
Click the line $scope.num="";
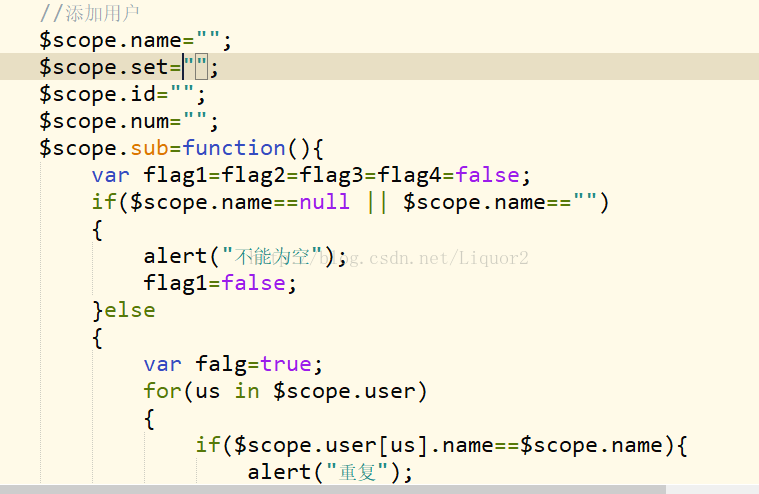(x=129, y=121)
